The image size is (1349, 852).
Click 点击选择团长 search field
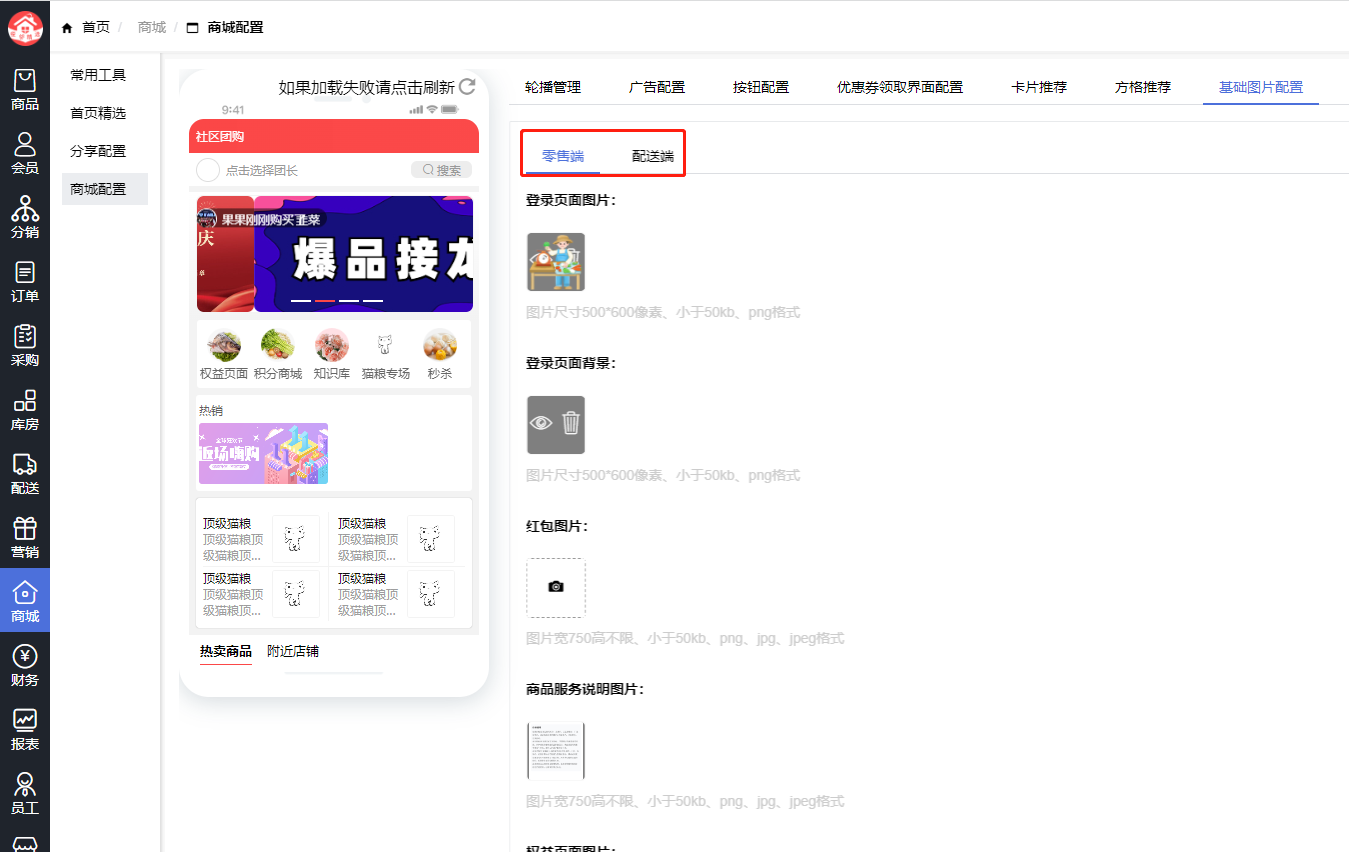[x=262, y=170]
